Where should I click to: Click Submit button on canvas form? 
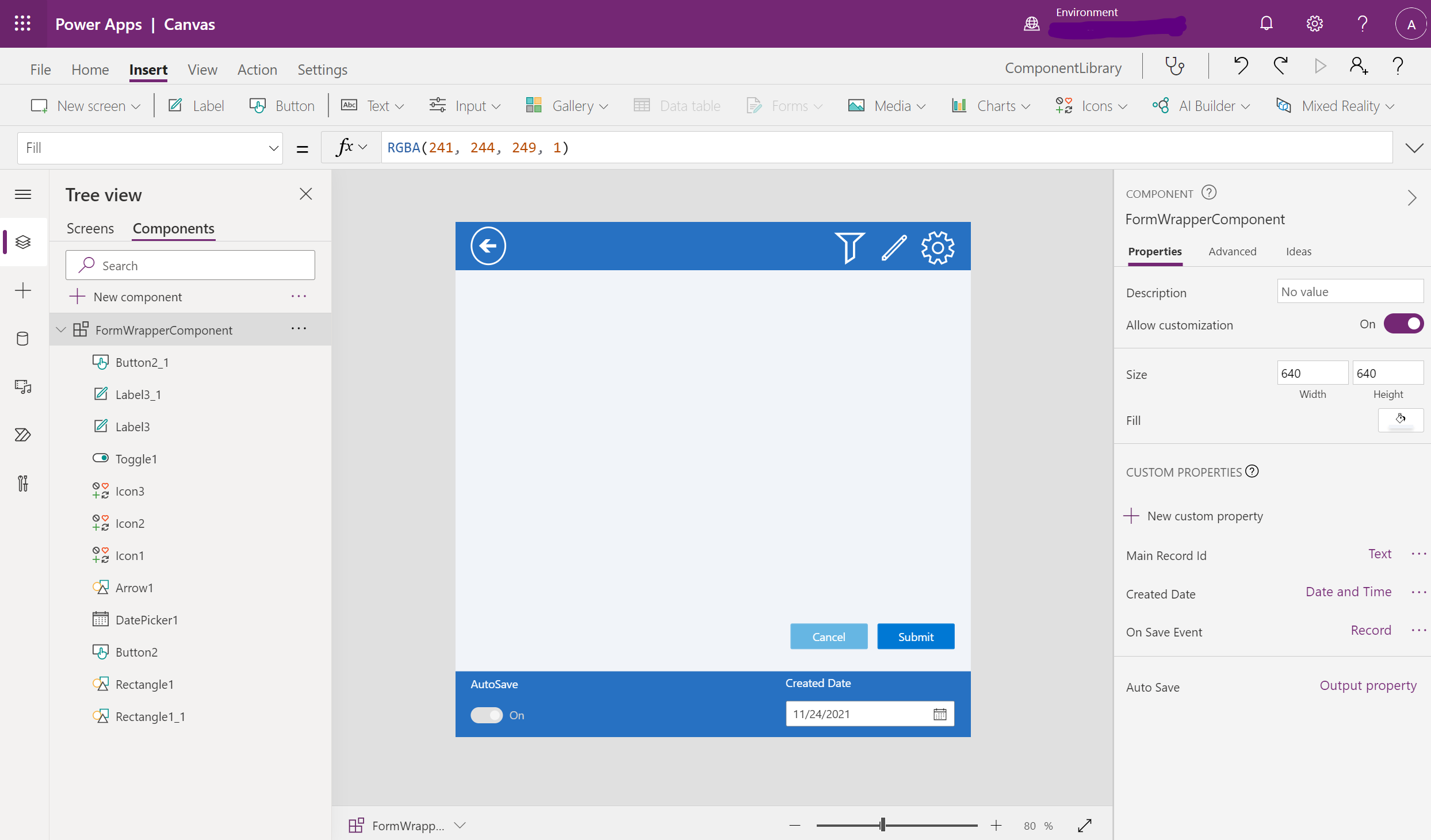[915, 636]
